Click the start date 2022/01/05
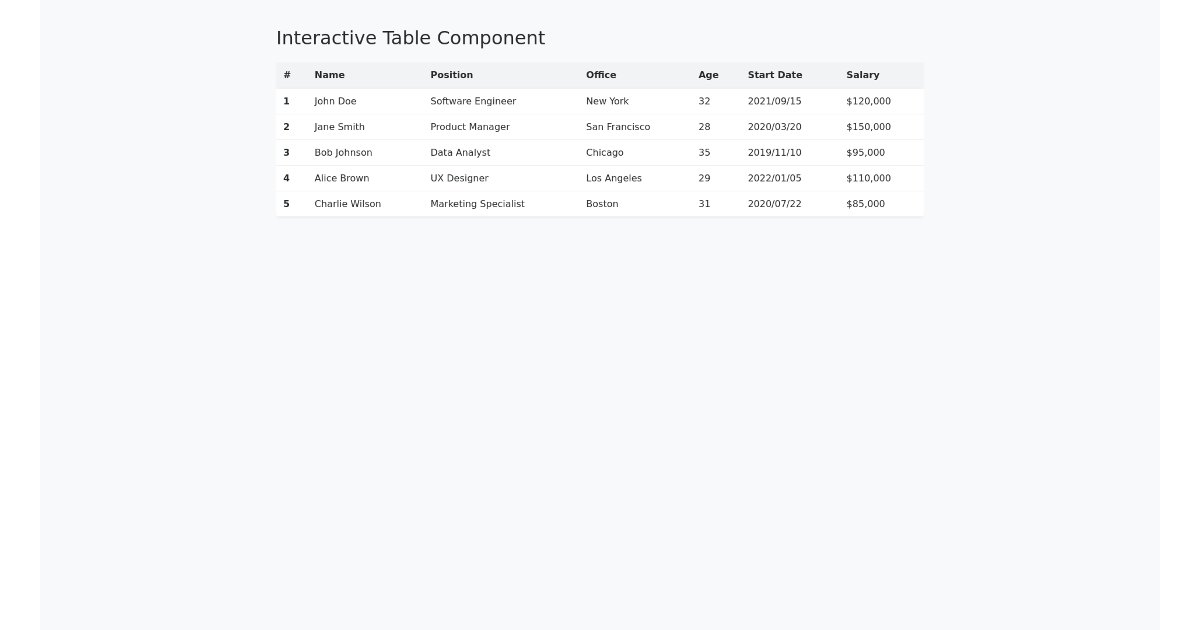This screenshot has width=1200, height=630. (x=790, y=178)
